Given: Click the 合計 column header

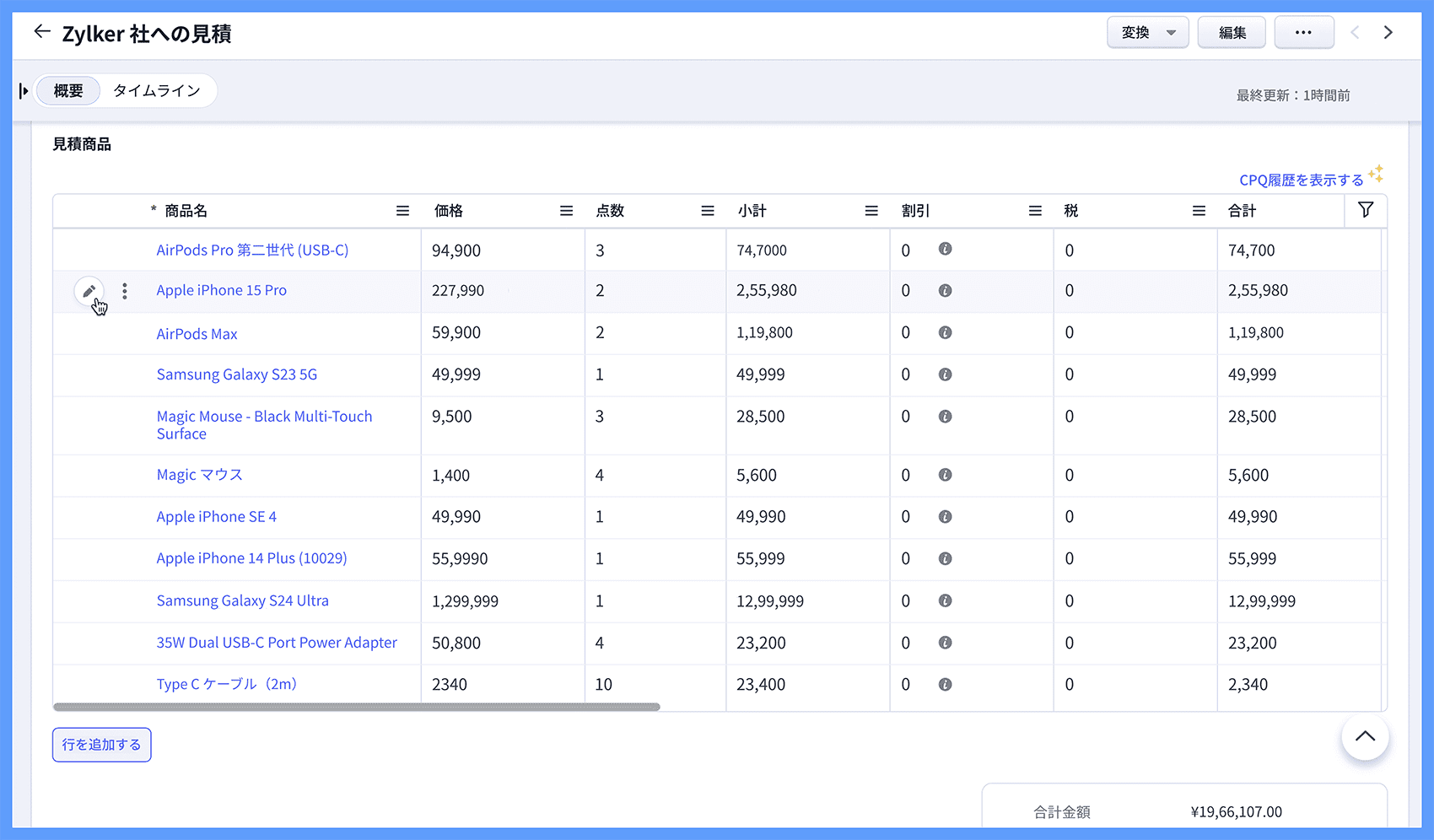Looking at the screenshot, I should click(1242, 211).
